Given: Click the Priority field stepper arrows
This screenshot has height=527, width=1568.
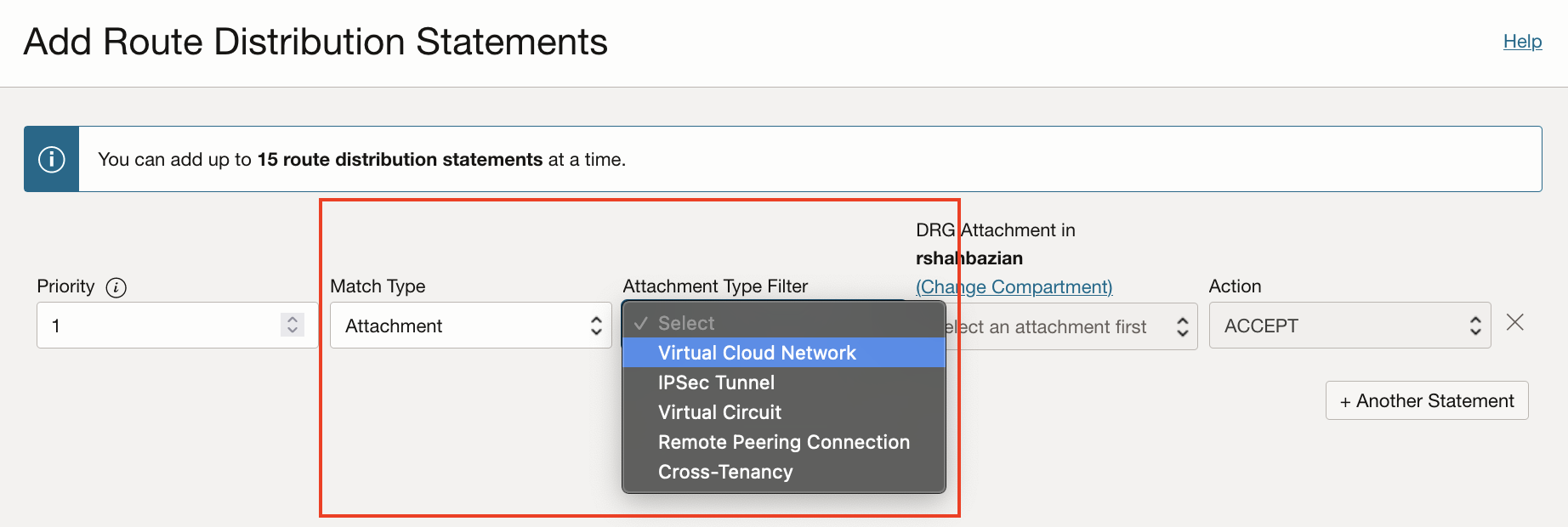Looking at the screenshot, I should (292, 325).
